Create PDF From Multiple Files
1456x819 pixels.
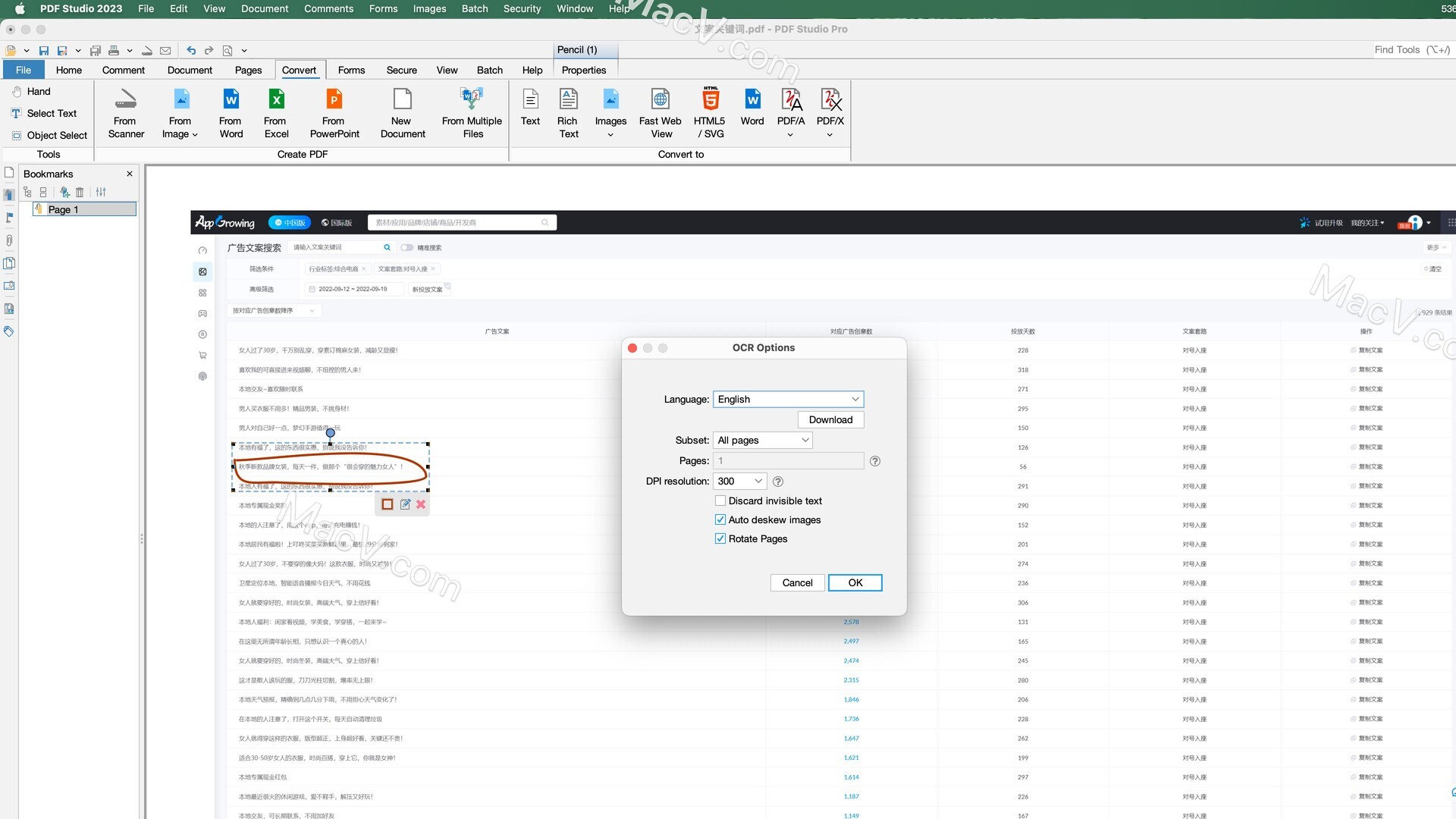472,114
